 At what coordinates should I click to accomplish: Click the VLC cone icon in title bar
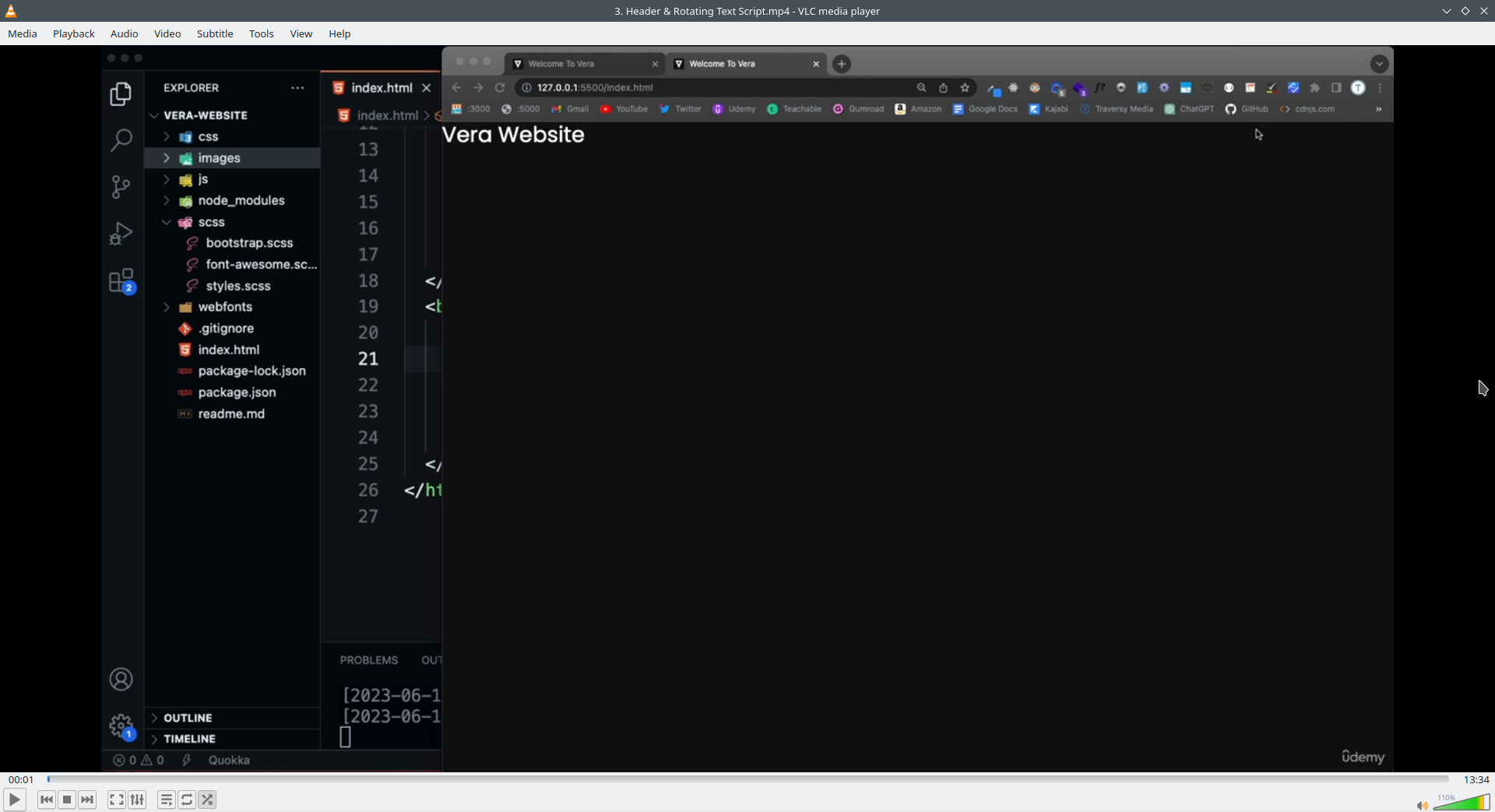point(11,11)
